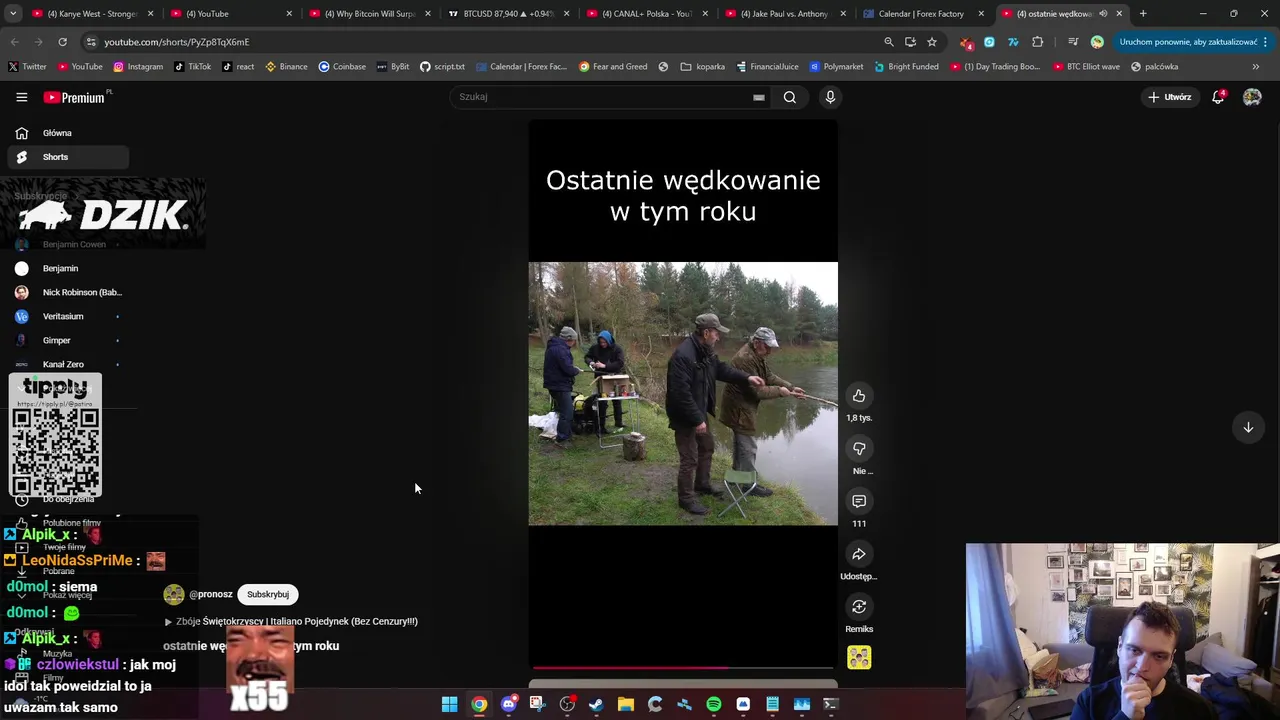Screen dimensions: 1280x720
Task: Open the zoom magnifier in address bar
Action: [x=888, y=42]
